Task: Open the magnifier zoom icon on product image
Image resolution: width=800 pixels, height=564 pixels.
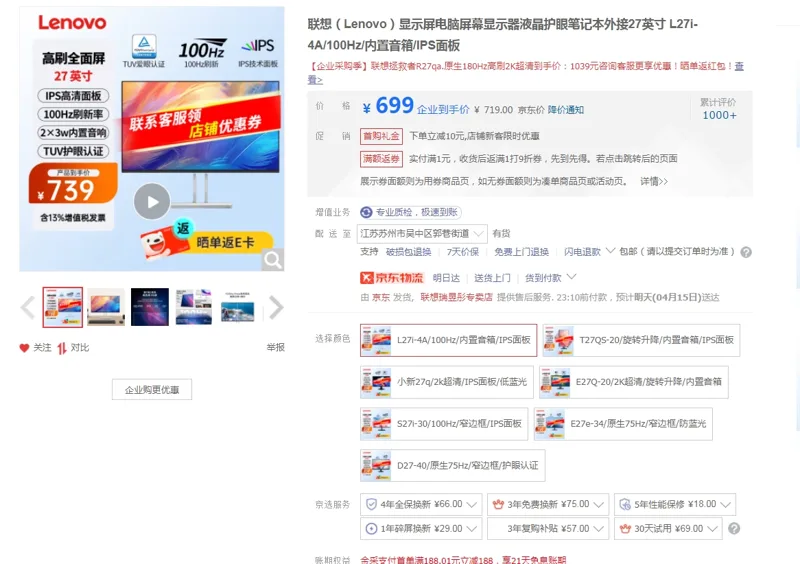Action: (272, 260)
